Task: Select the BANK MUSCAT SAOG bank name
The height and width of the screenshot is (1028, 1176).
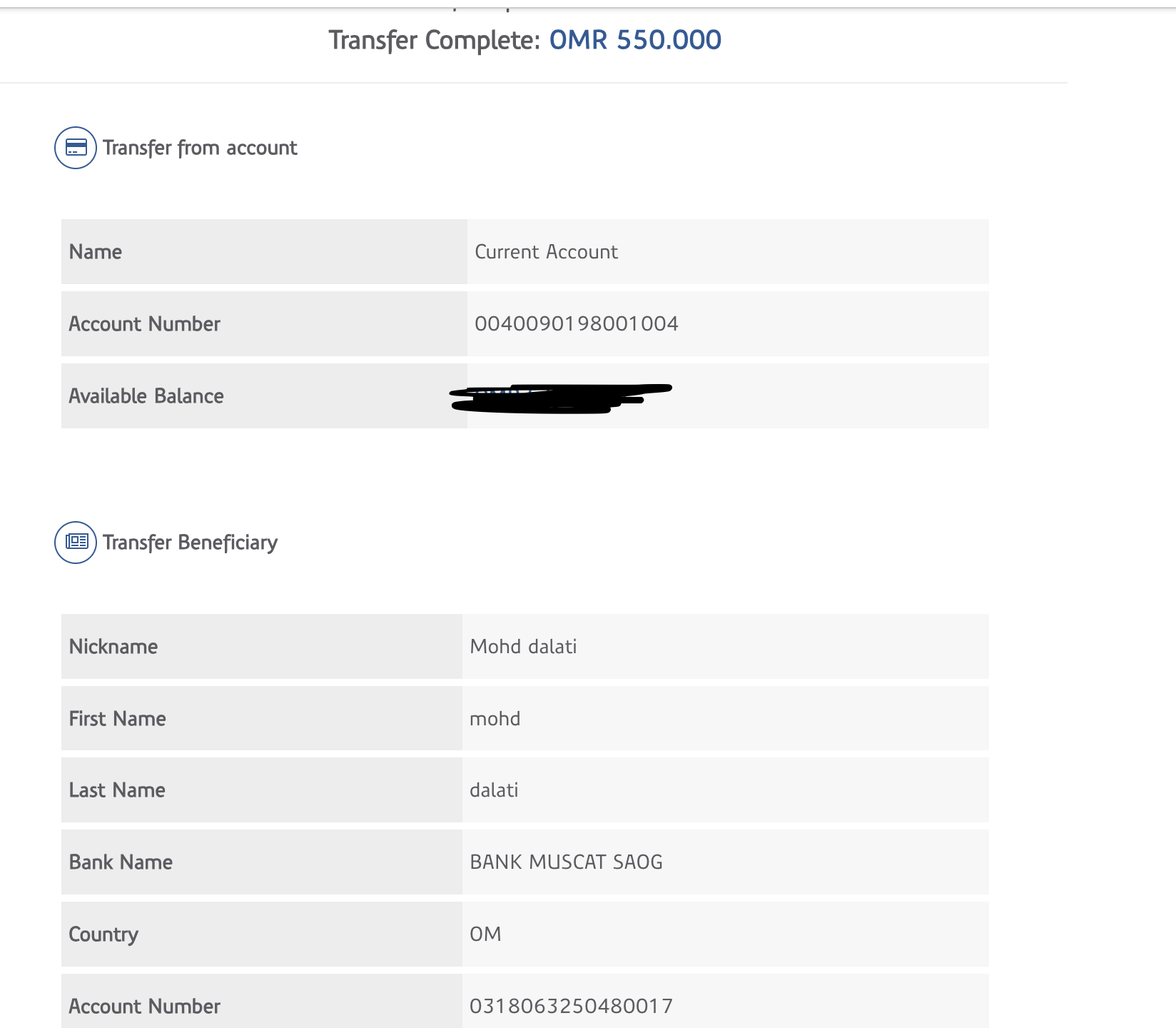Action: (566, 862)
